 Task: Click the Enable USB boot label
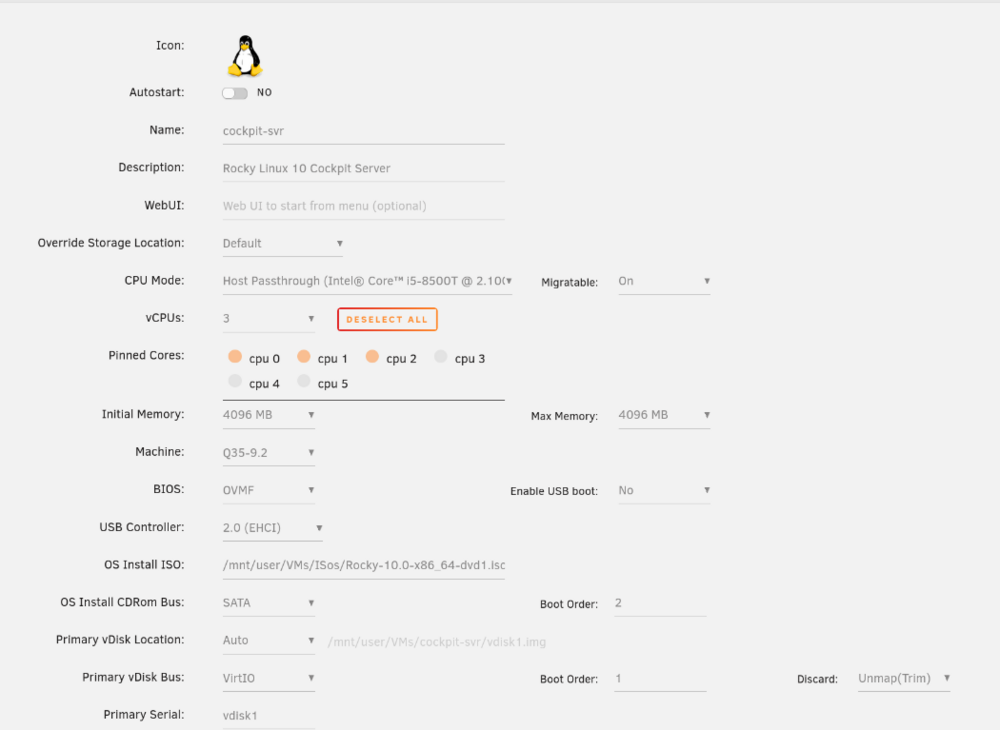[554, 492]
